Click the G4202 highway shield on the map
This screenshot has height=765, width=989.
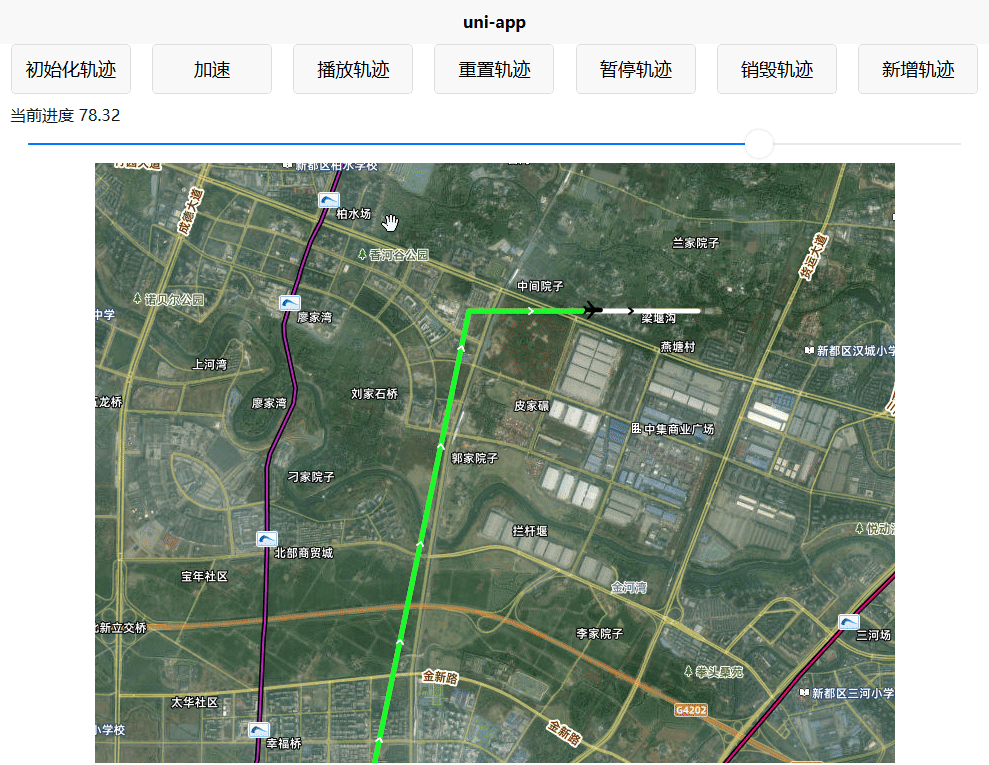point(691,710)
